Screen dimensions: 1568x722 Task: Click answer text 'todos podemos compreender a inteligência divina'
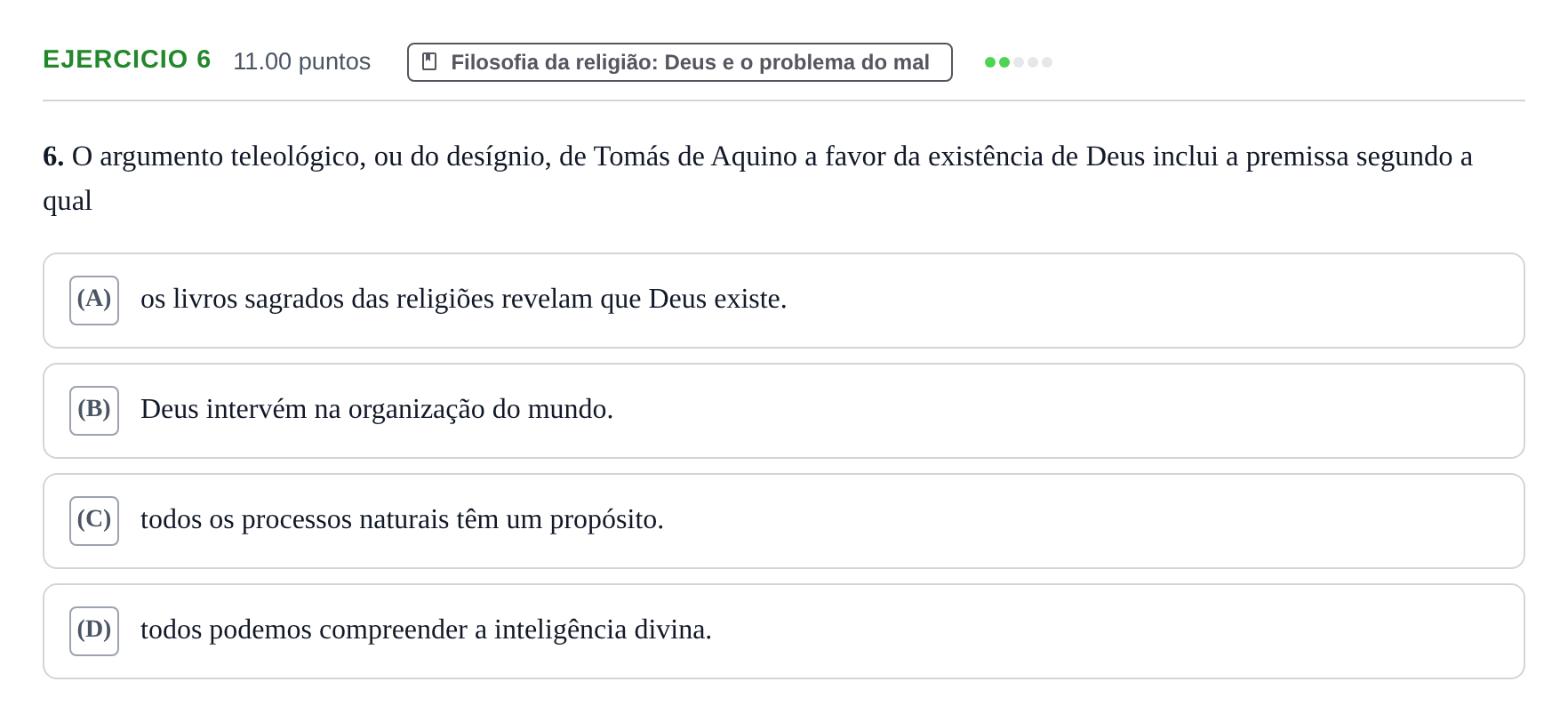(426, 630)
